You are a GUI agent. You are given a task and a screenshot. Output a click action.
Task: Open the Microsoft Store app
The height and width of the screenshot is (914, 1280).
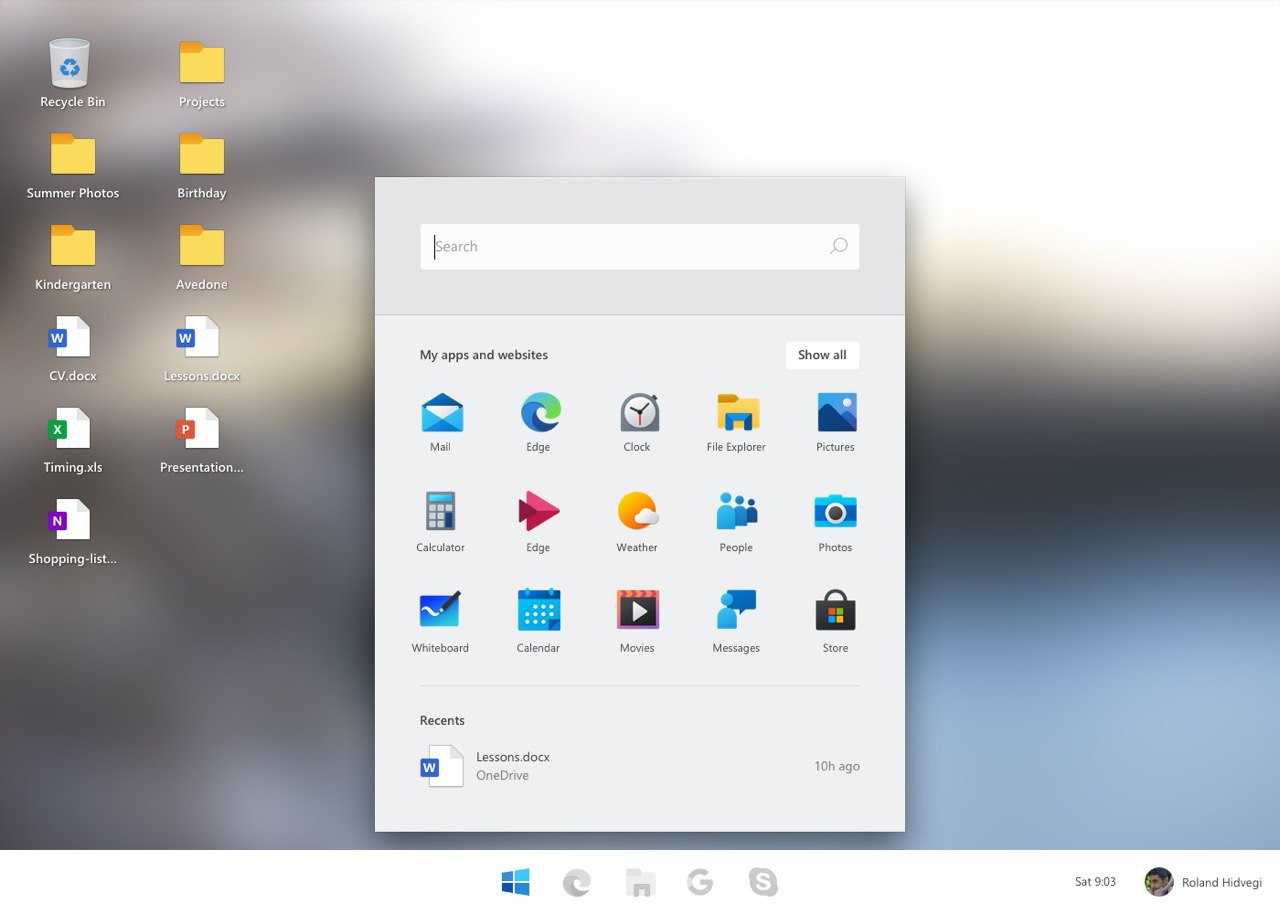point(835,622)
